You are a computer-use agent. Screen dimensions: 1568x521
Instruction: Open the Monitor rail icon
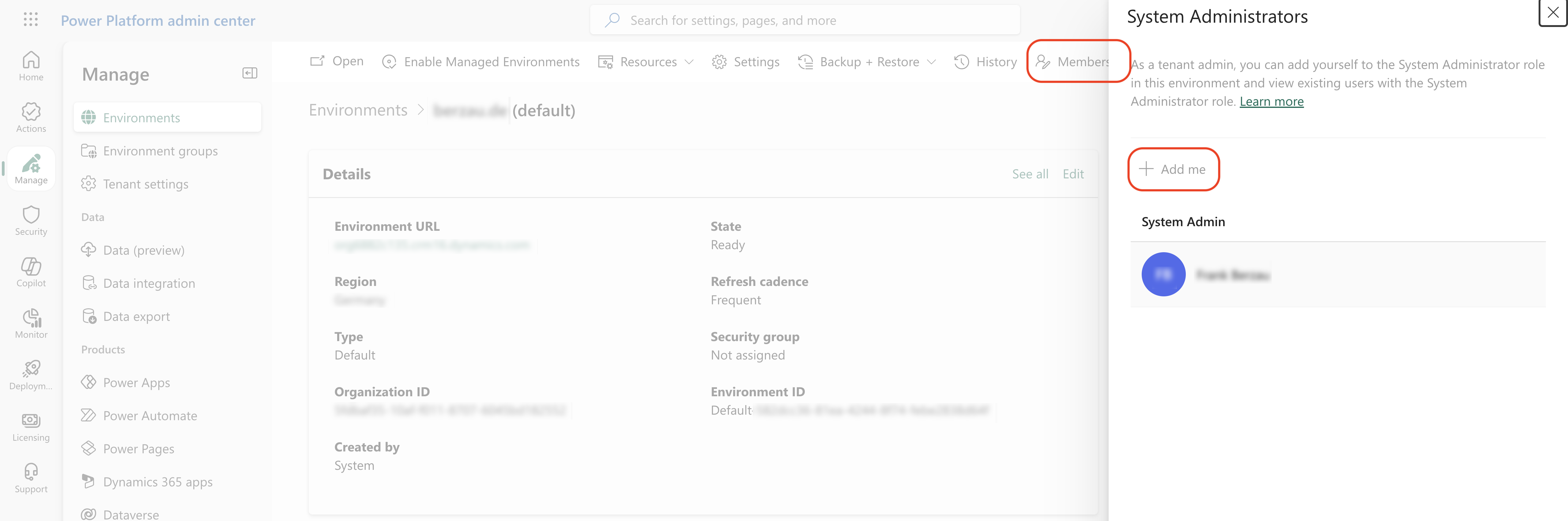(31, 323)
